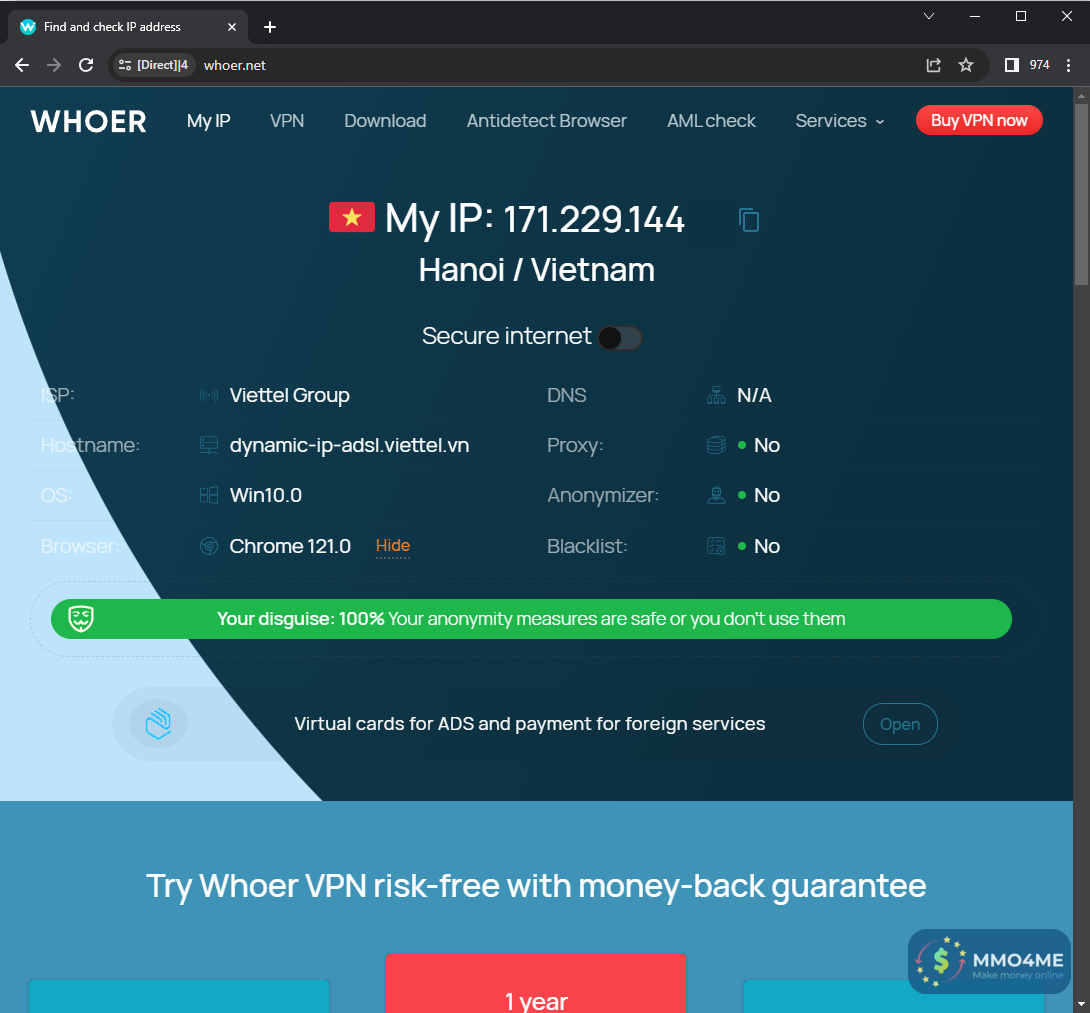
Task: Open a new tab with the plus button
Action: (x=270, y=27)
